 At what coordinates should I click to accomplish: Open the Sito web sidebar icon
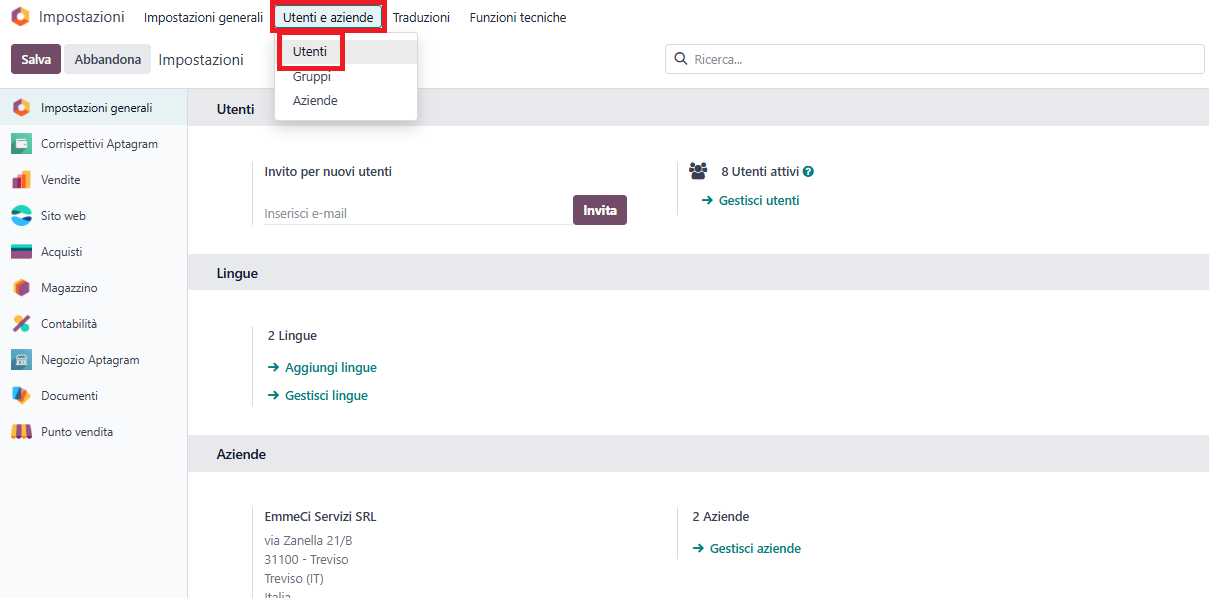(x=21, y=216)
